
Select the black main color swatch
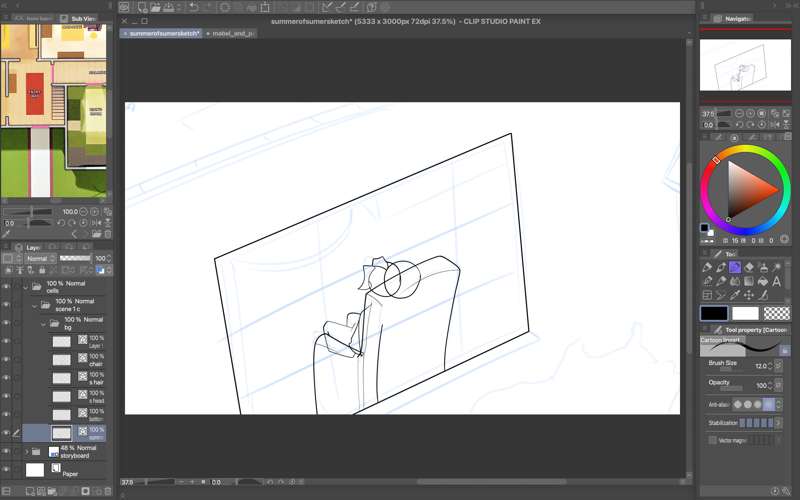tap(714, 313)
